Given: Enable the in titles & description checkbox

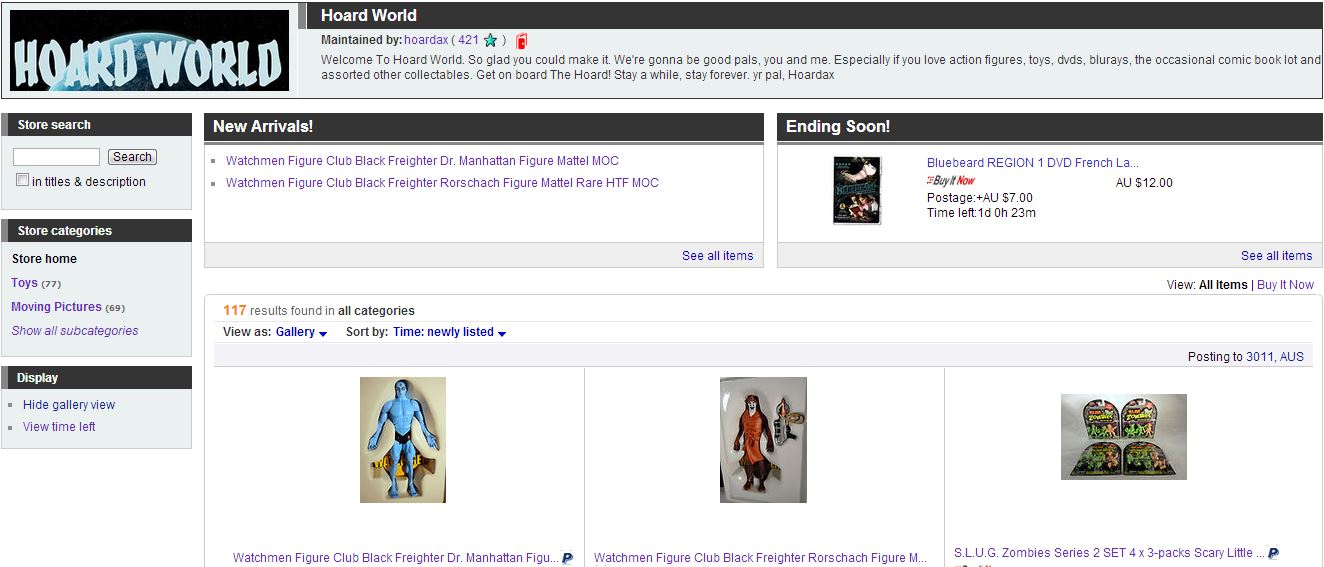Looking at the screenshot, I should pyautogui.click(x=22, y=180).
